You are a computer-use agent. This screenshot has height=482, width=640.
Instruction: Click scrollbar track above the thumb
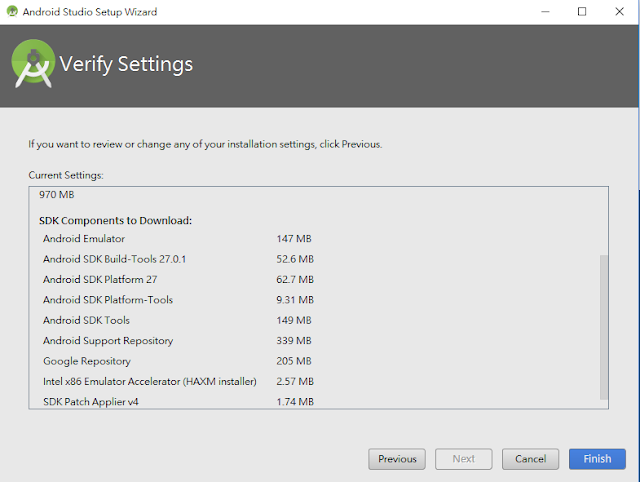604,221
